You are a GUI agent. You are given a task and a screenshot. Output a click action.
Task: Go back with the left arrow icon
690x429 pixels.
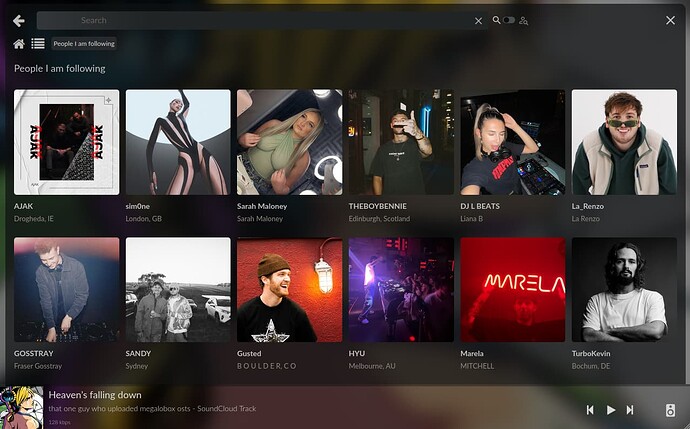click(18, 21)
